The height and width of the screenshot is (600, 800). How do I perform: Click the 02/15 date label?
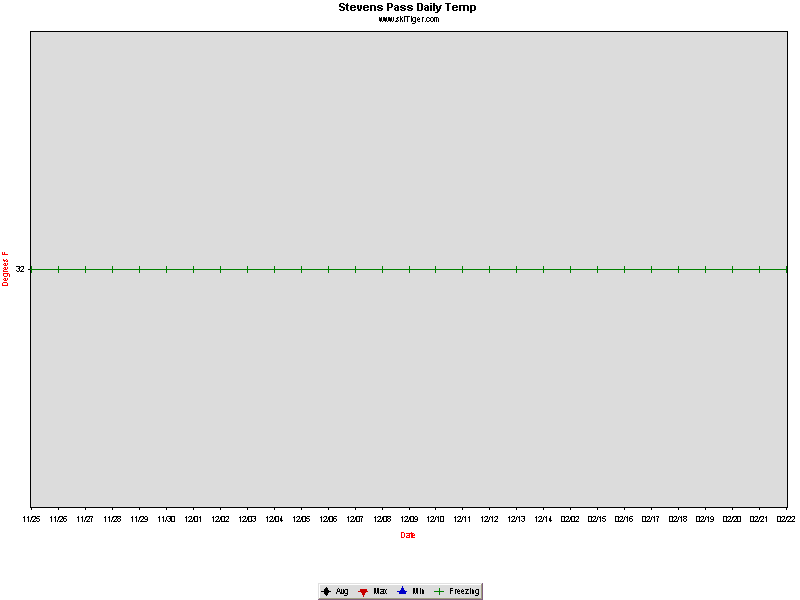pyautogui.click(x=597, y=519)
